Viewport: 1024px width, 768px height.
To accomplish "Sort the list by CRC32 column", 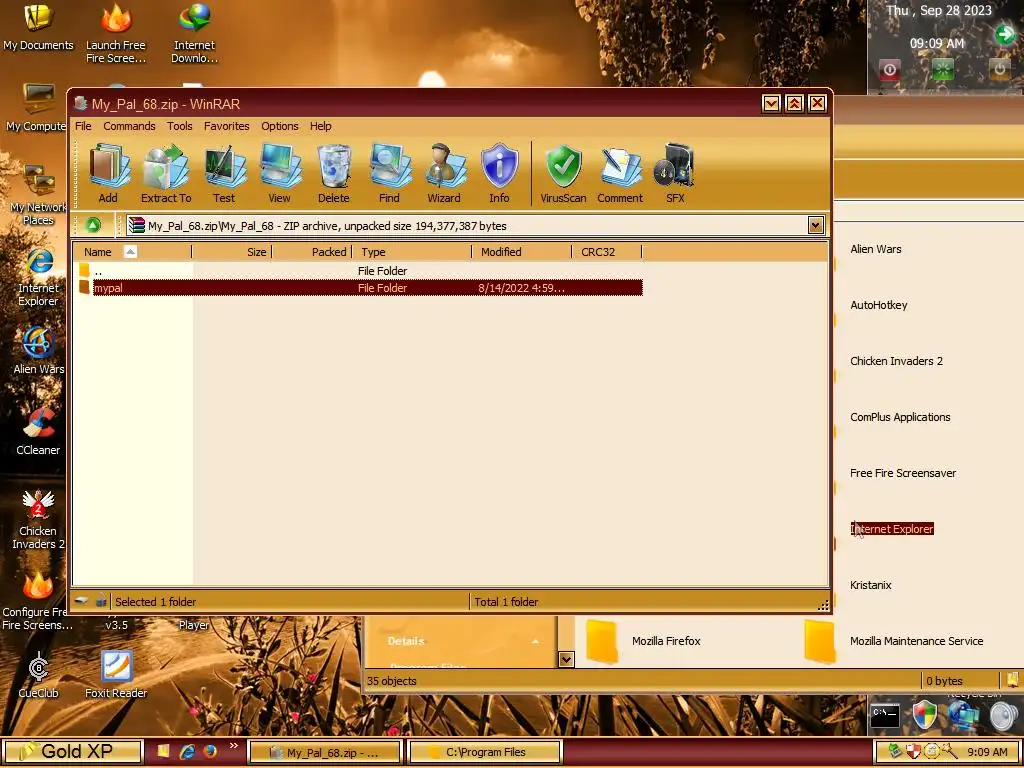I will [607, 251].
